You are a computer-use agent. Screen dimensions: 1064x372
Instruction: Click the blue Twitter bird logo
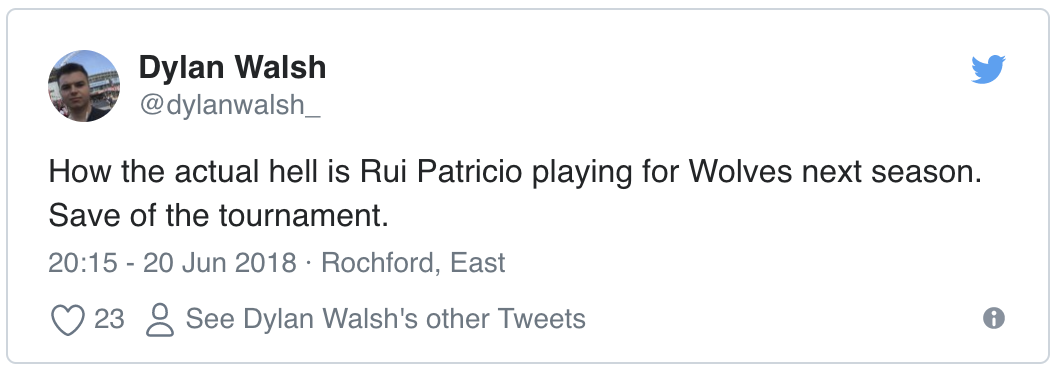(x=988, y=69)
